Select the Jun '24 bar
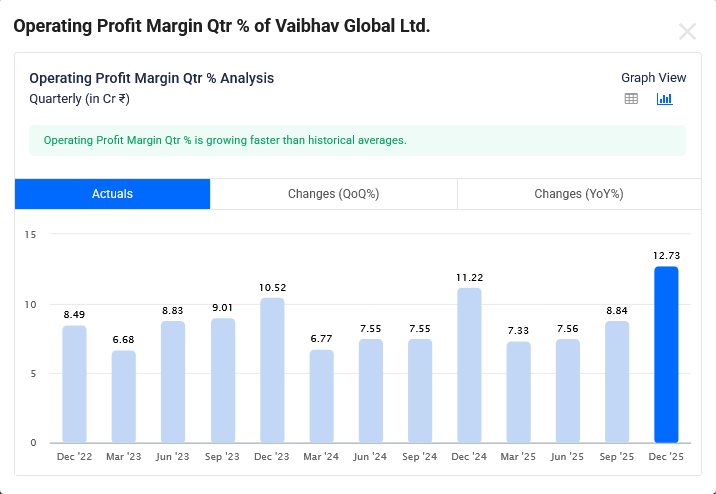The width and height of the screenshot is (716, 494). pyautogui.click(x=371, y=391)
